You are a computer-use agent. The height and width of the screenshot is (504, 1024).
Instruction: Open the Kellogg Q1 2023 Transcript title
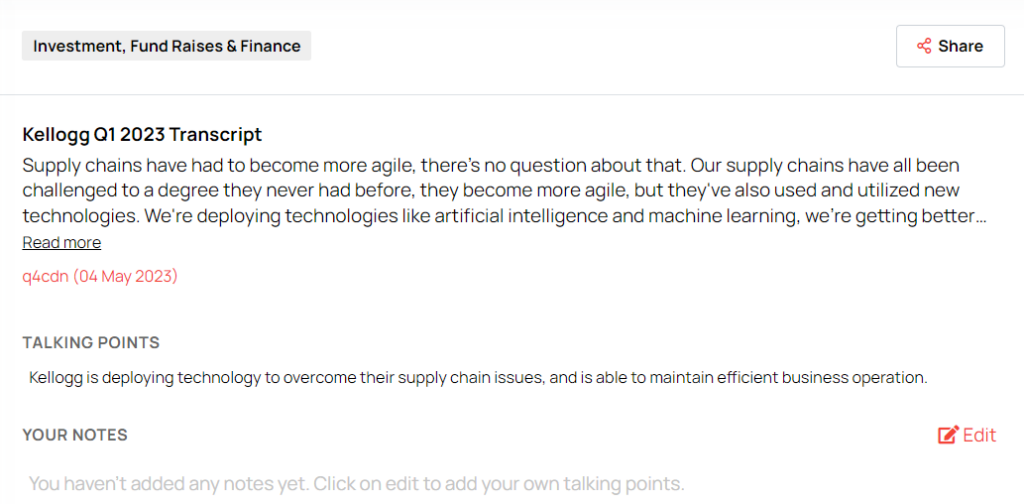(142, 134)
